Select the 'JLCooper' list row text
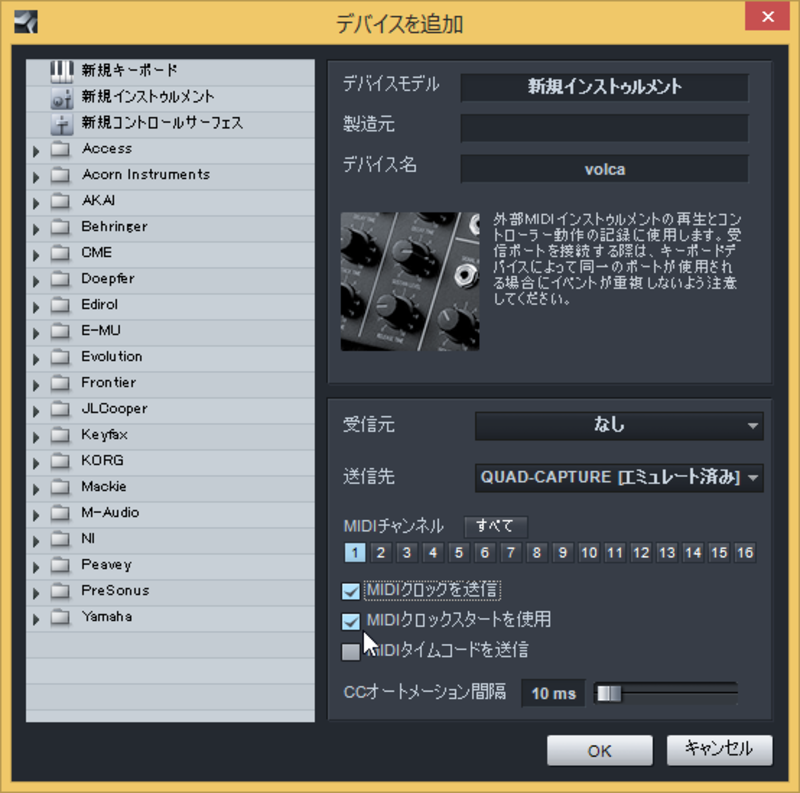 click(114, 409)
